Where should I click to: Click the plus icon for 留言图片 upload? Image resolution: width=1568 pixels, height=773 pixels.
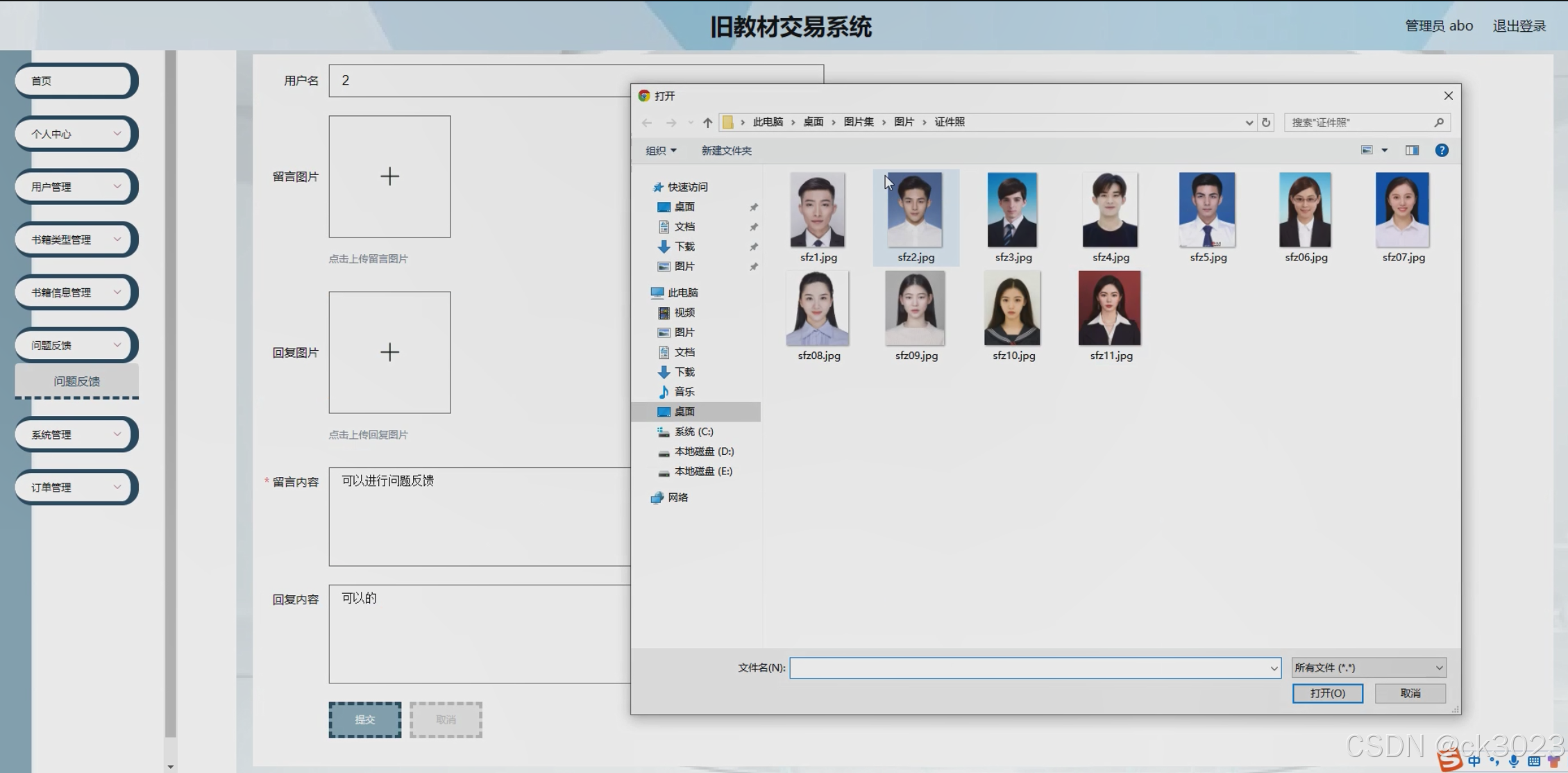[x=389, y=176]
